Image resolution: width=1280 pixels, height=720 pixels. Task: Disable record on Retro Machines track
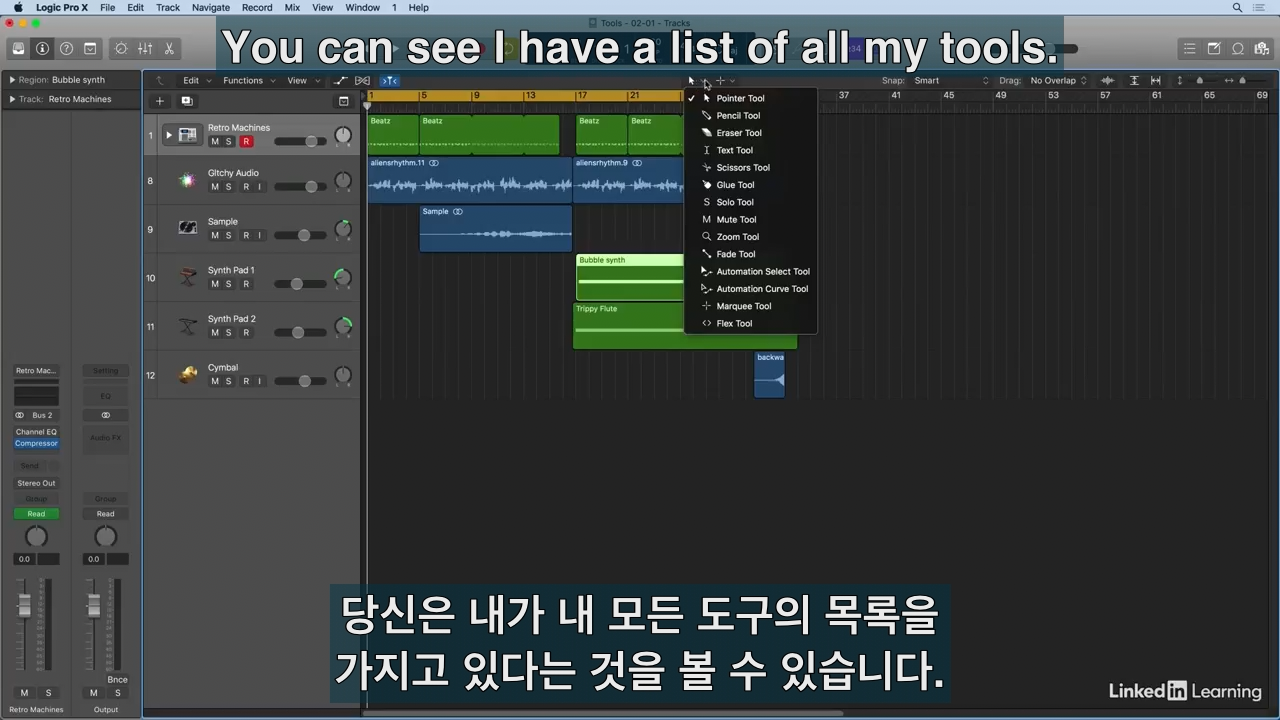click(246, 142)
